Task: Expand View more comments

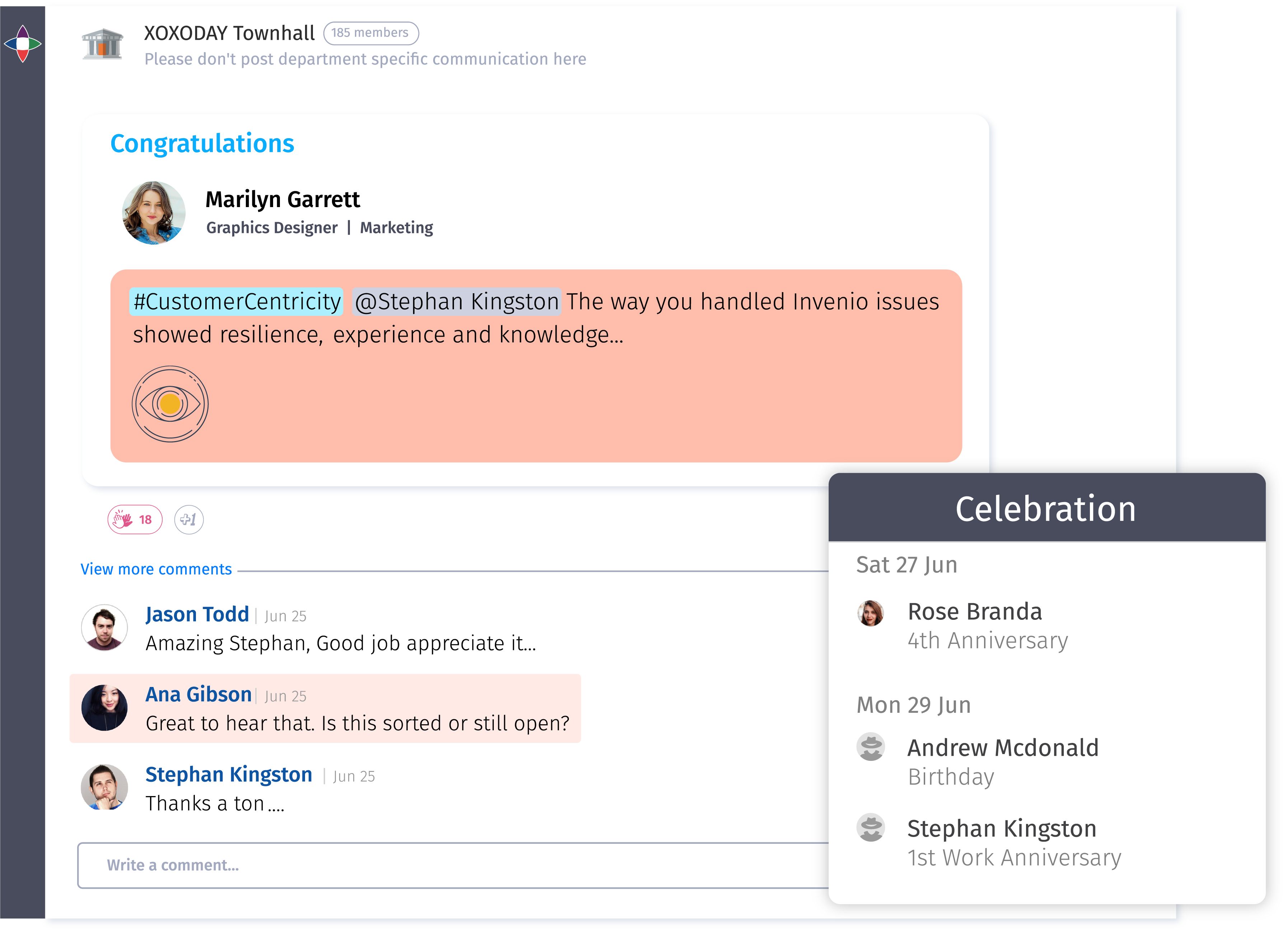Action: coord(156,569)
